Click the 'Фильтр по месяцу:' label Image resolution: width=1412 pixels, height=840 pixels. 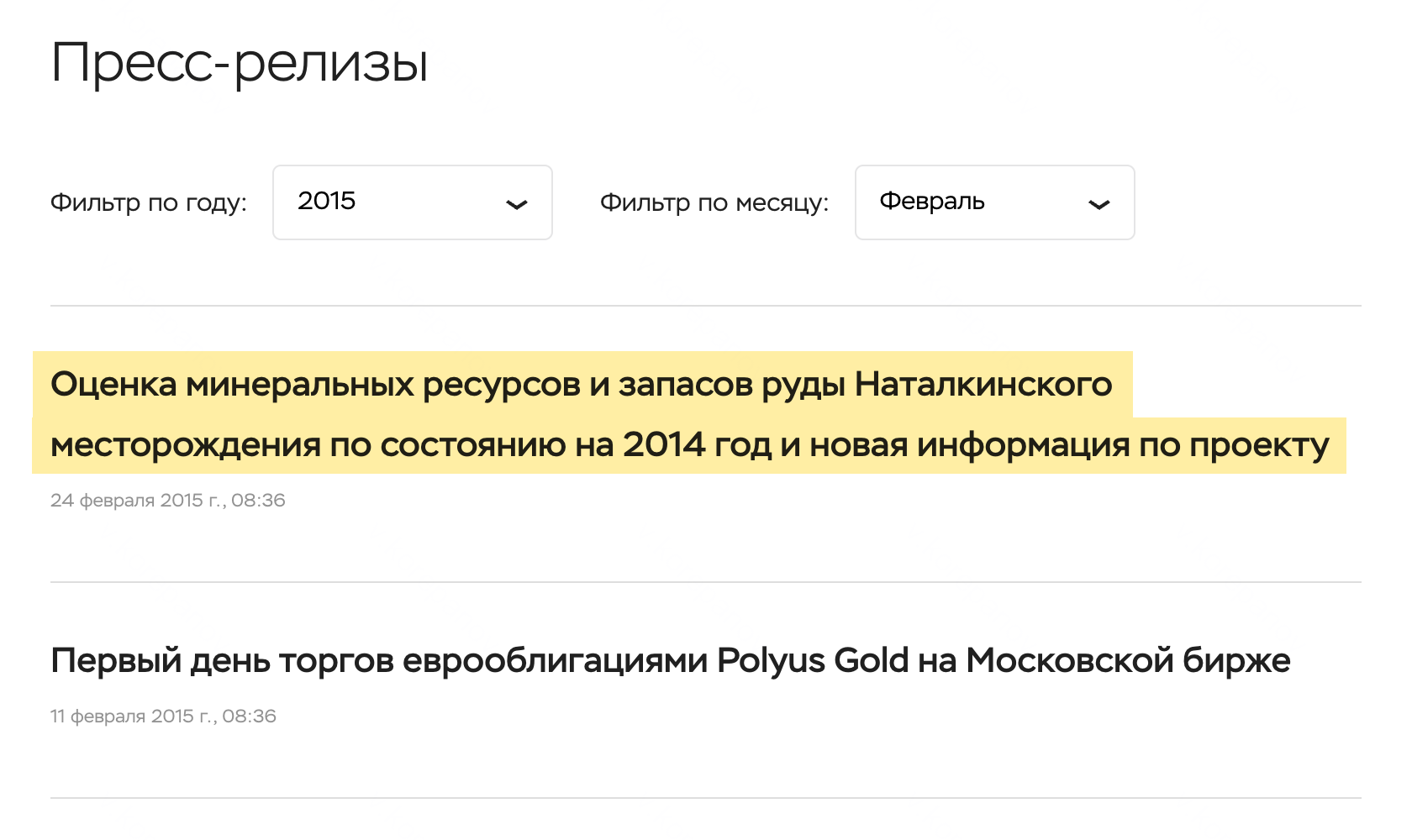pyautogui.click(x=714, y=203)
